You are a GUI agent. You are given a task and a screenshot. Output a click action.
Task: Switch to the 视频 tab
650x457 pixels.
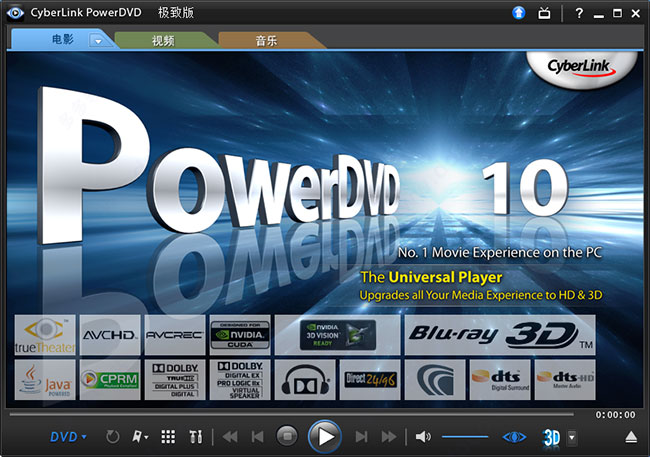[x=163, y=40]
